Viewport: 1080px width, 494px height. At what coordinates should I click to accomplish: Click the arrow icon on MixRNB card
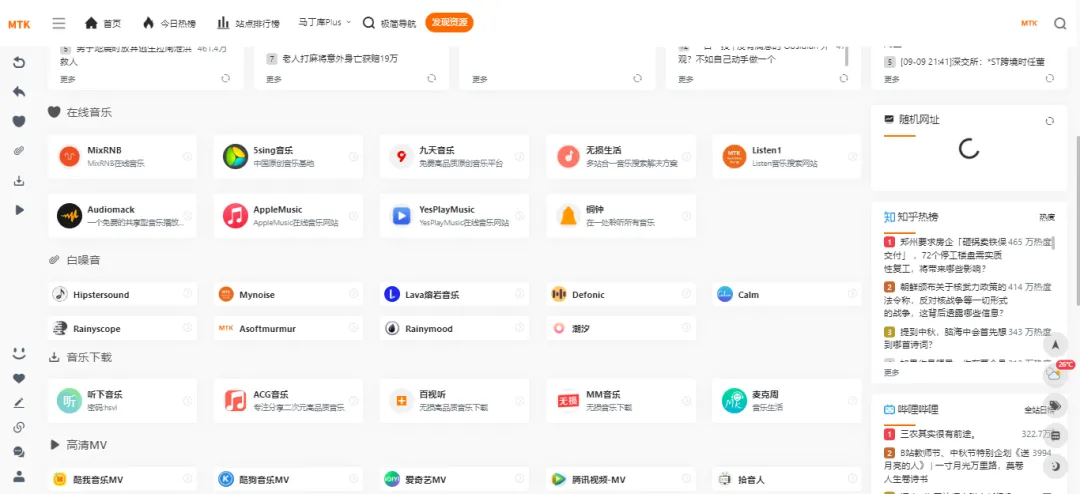tap(186, 156)
